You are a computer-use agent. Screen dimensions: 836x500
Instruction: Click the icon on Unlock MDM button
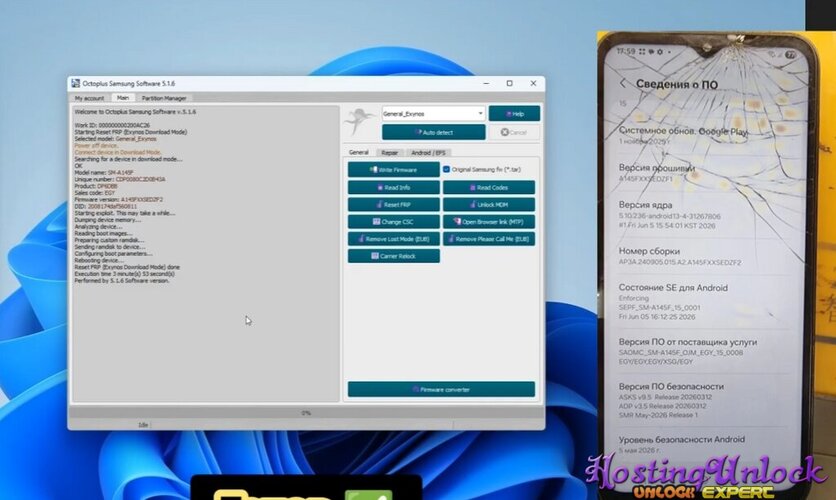tap(472, 204)
